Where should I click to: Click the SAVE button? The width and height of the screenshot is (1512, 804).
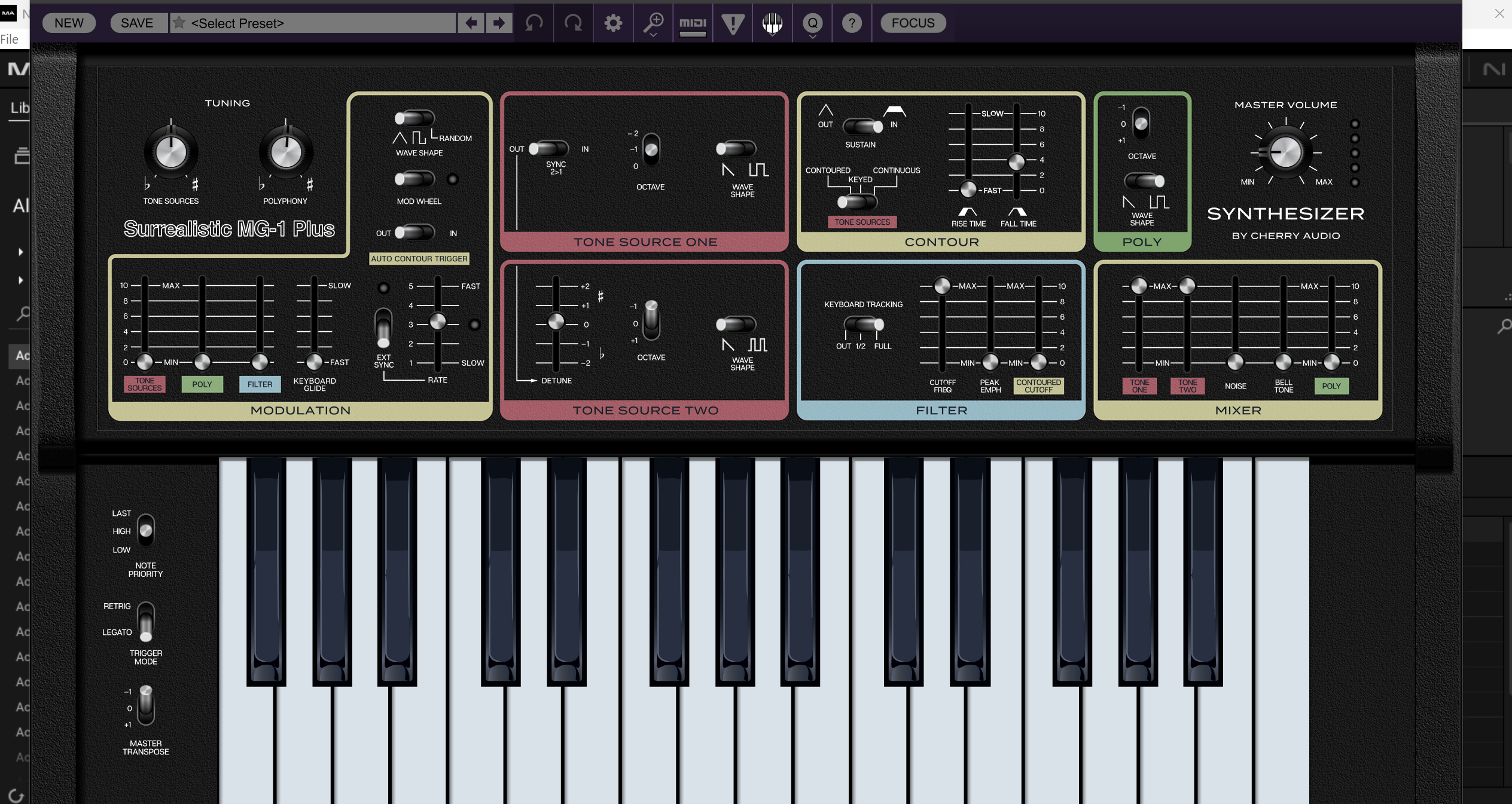pyautogui.click(x=137, y=23)
